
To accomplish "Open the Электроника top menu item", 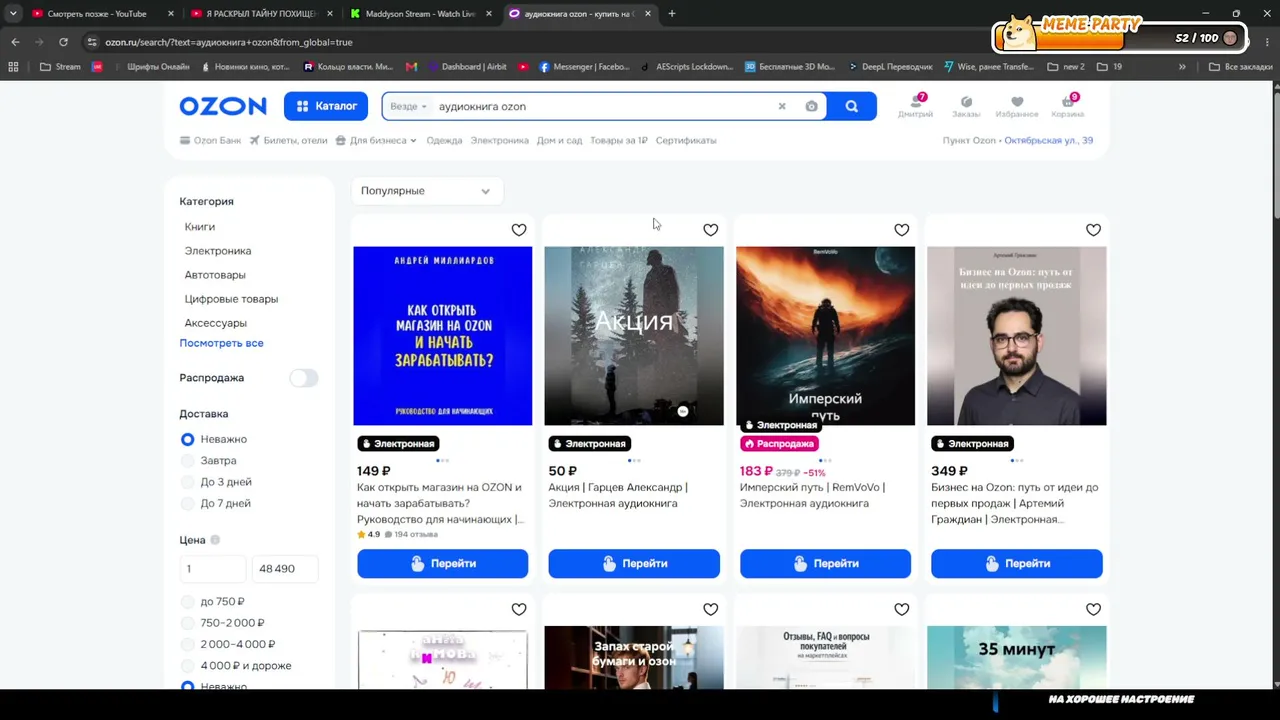I will (499, 140).
